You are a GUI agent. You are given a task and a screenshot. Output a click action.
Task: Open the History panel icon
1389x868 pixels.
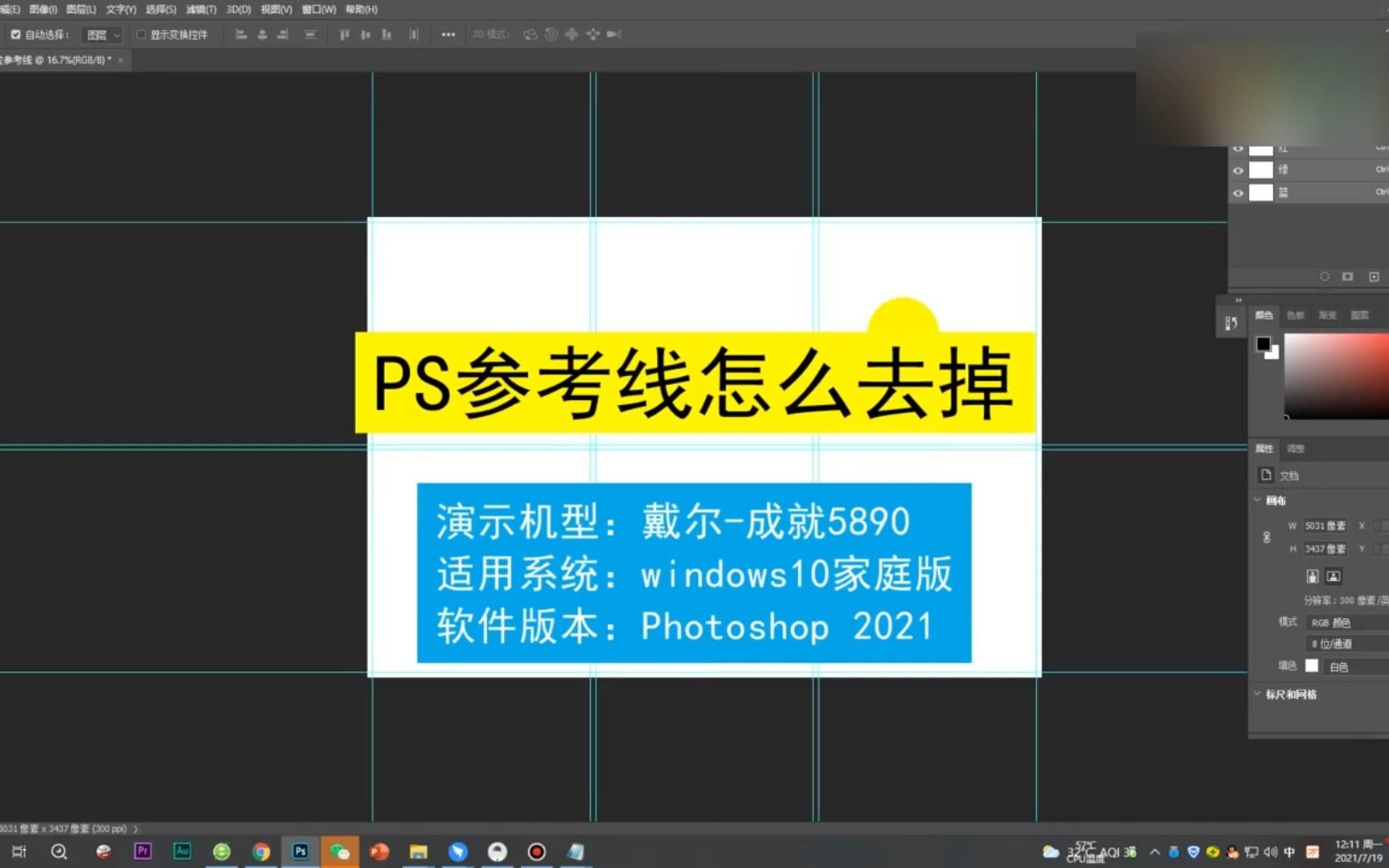(1231, 323)
